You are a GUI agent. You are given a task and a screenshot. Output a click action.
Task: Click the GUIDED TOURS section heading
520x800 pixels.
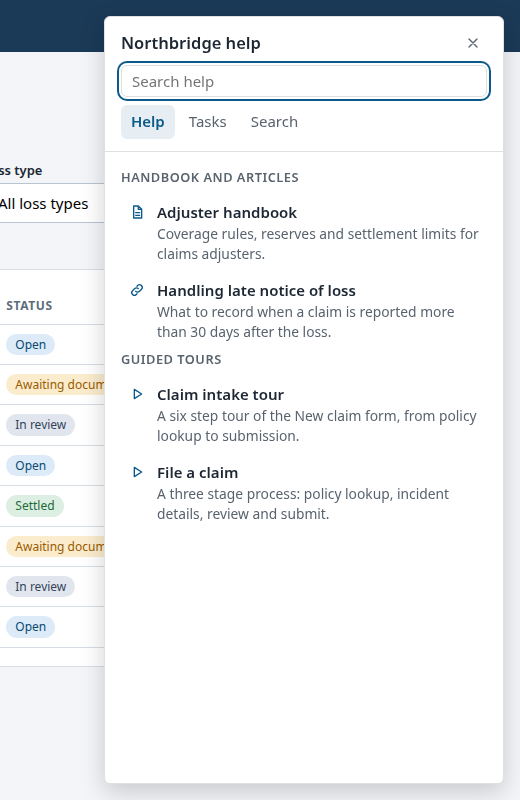click(x=171, y=360)
